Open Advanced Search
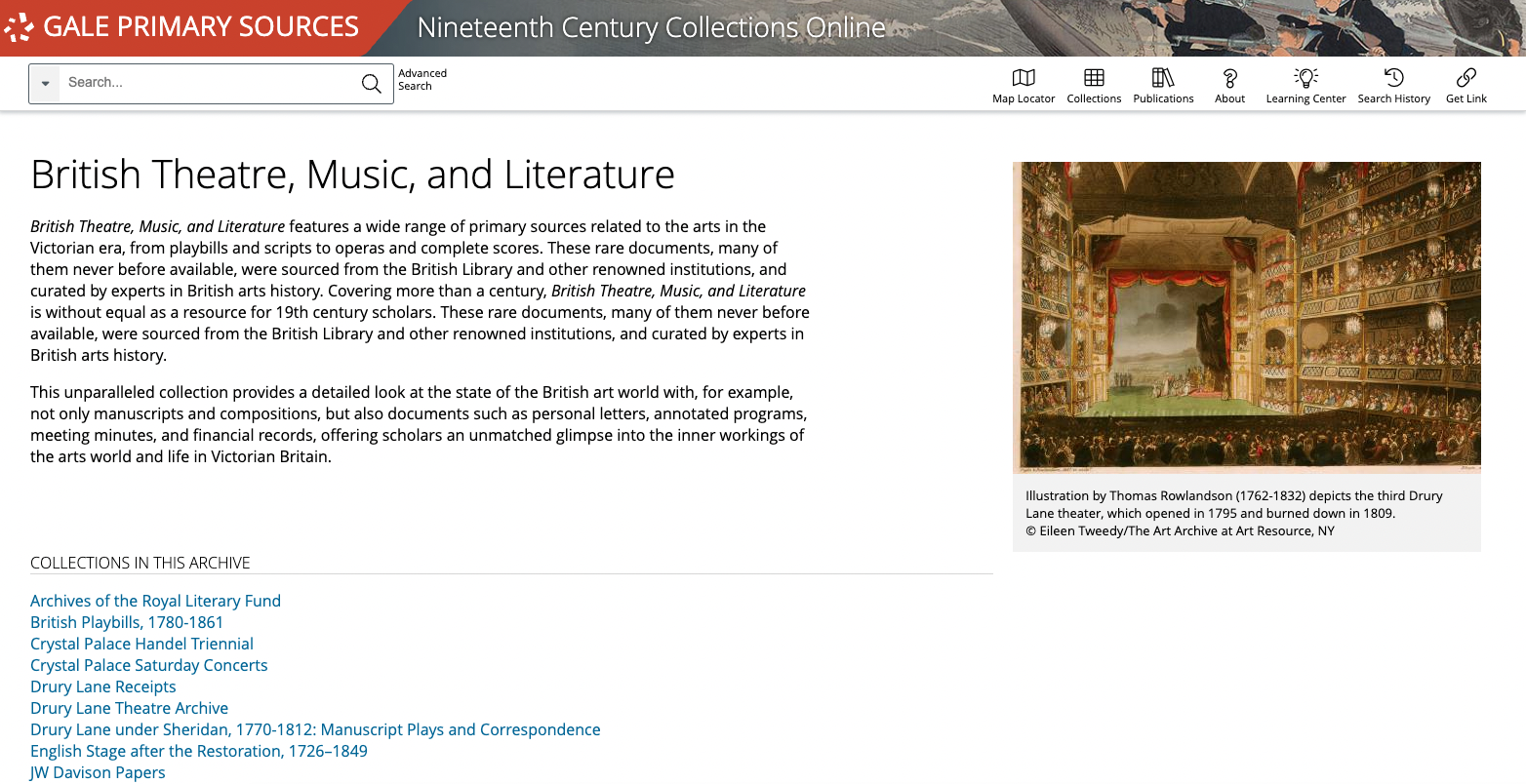 point(422,80)
